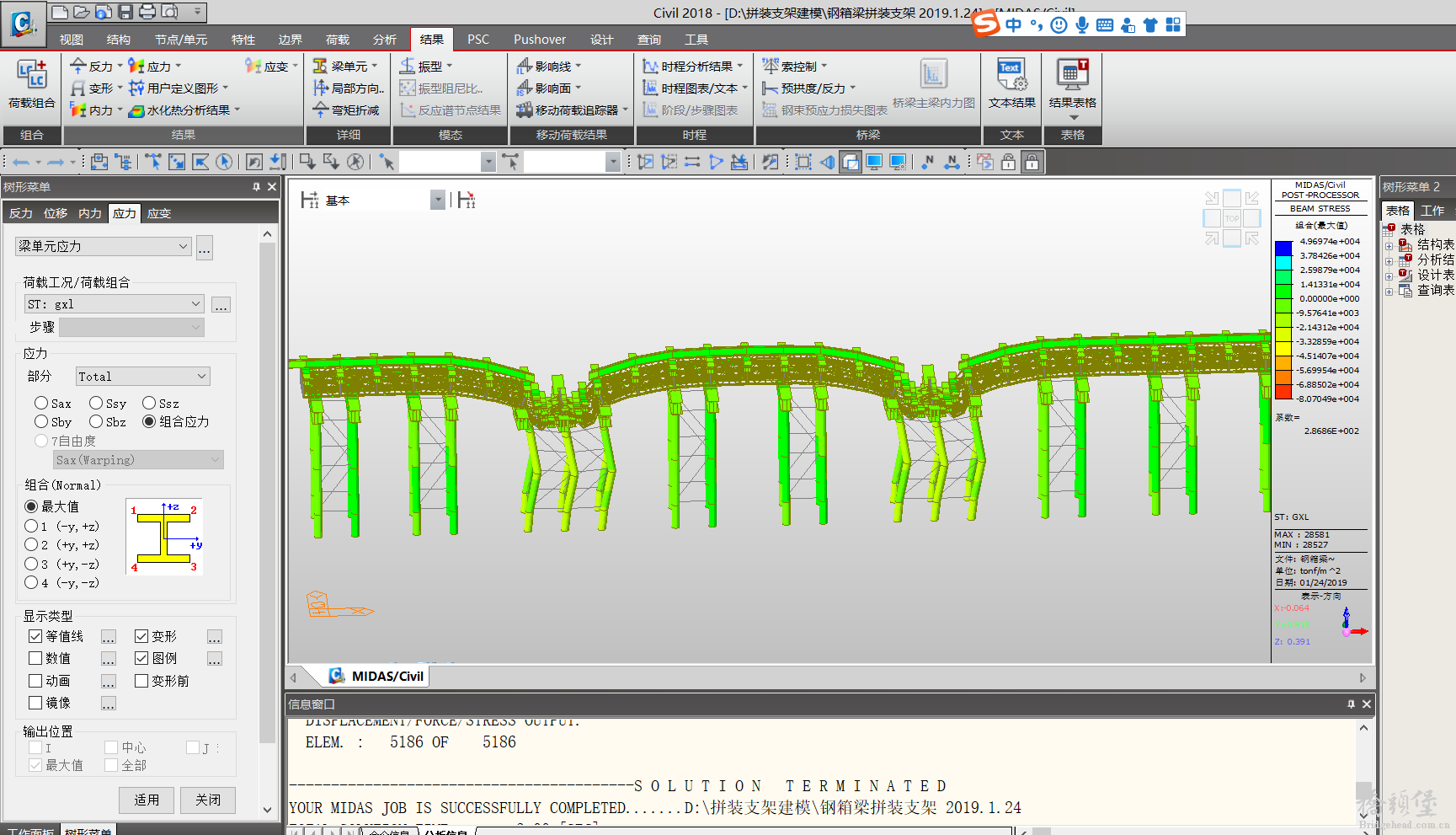Select the 最大值 radio under 组合(Normal)
This screenshot has height=835, width=1456.
click(x=31, y=506)
